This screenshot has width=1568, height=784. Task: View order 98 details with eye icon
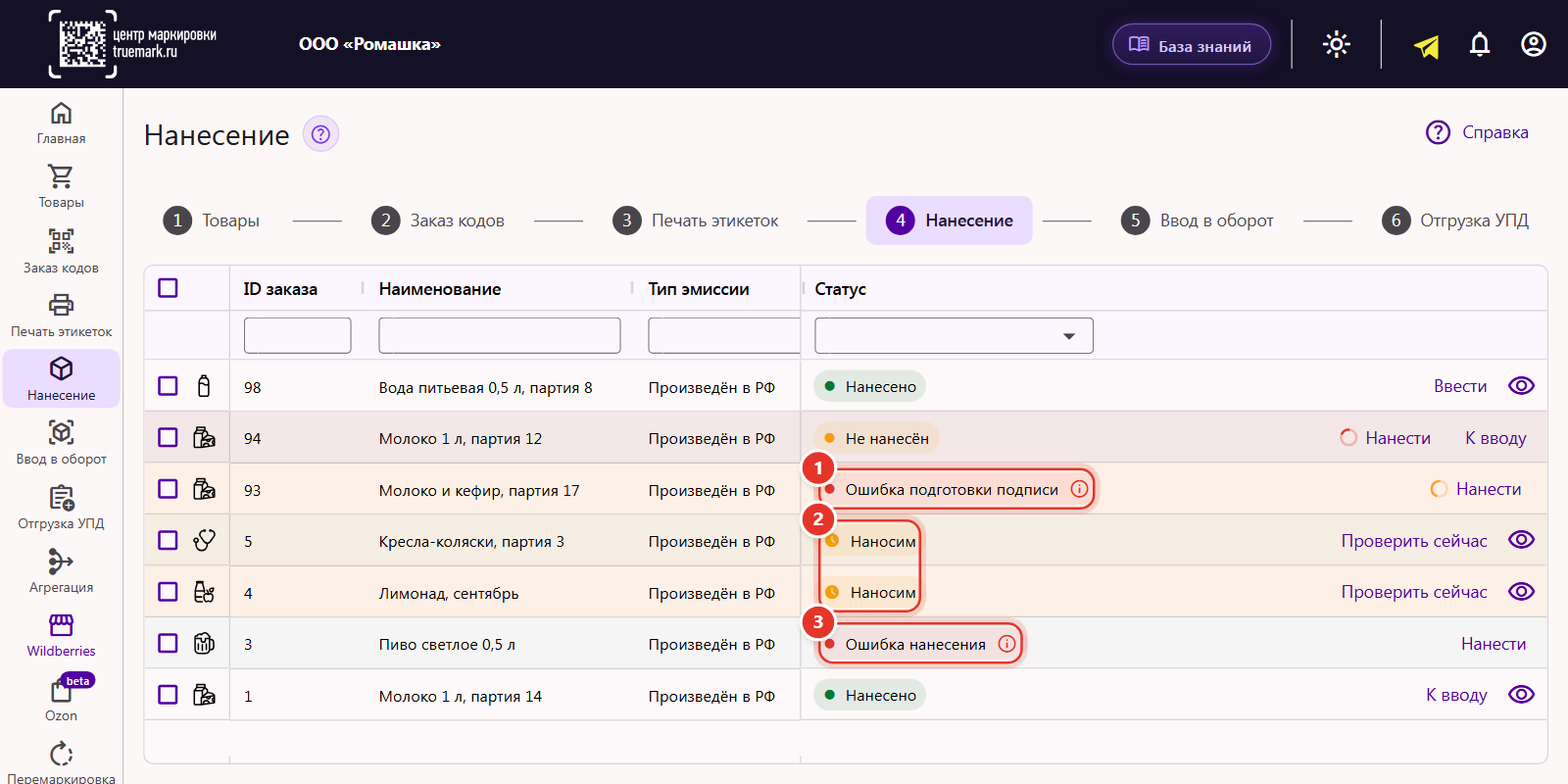[x=1521, y=386]
